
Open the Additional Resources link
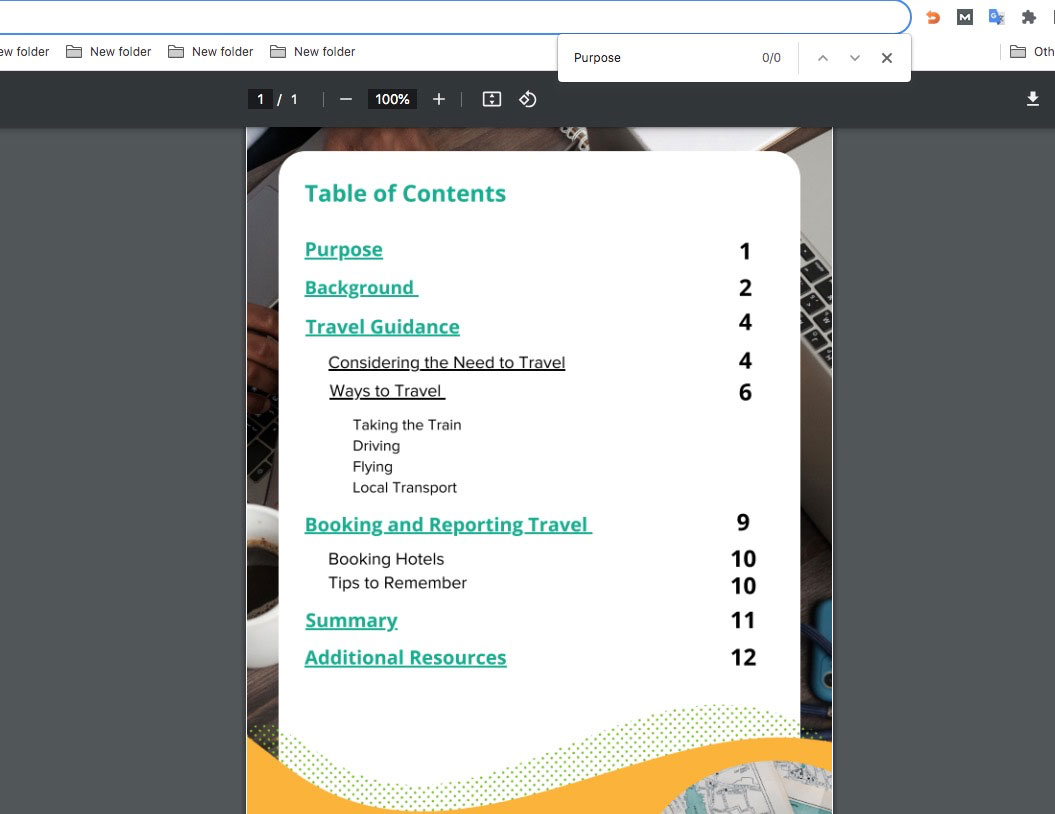406,658
